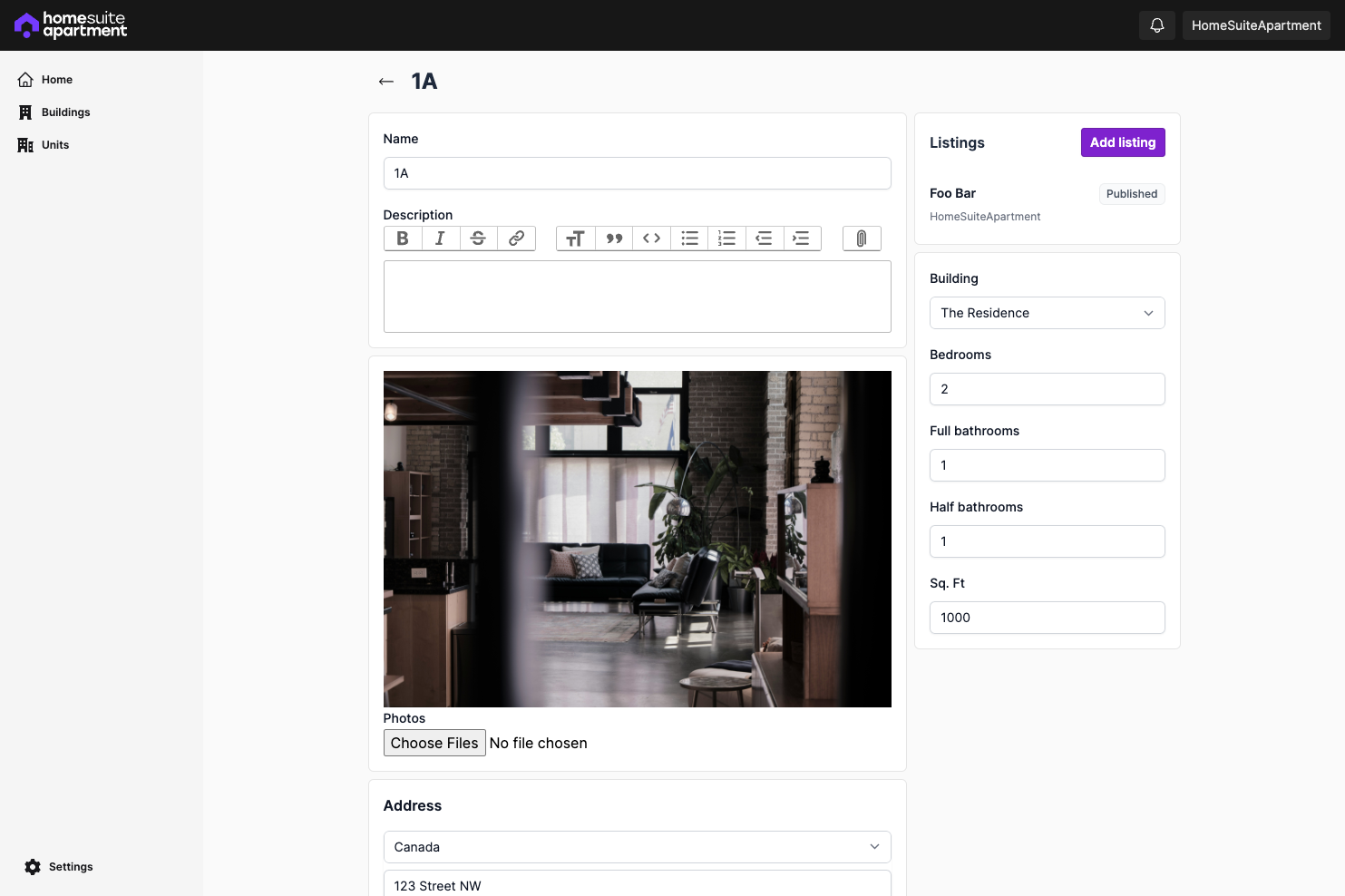Attach a file with the paperclip
Image resolution: width=1345 pixels, height=896 pixels.
pyautogui.click(x=862, y=239)
